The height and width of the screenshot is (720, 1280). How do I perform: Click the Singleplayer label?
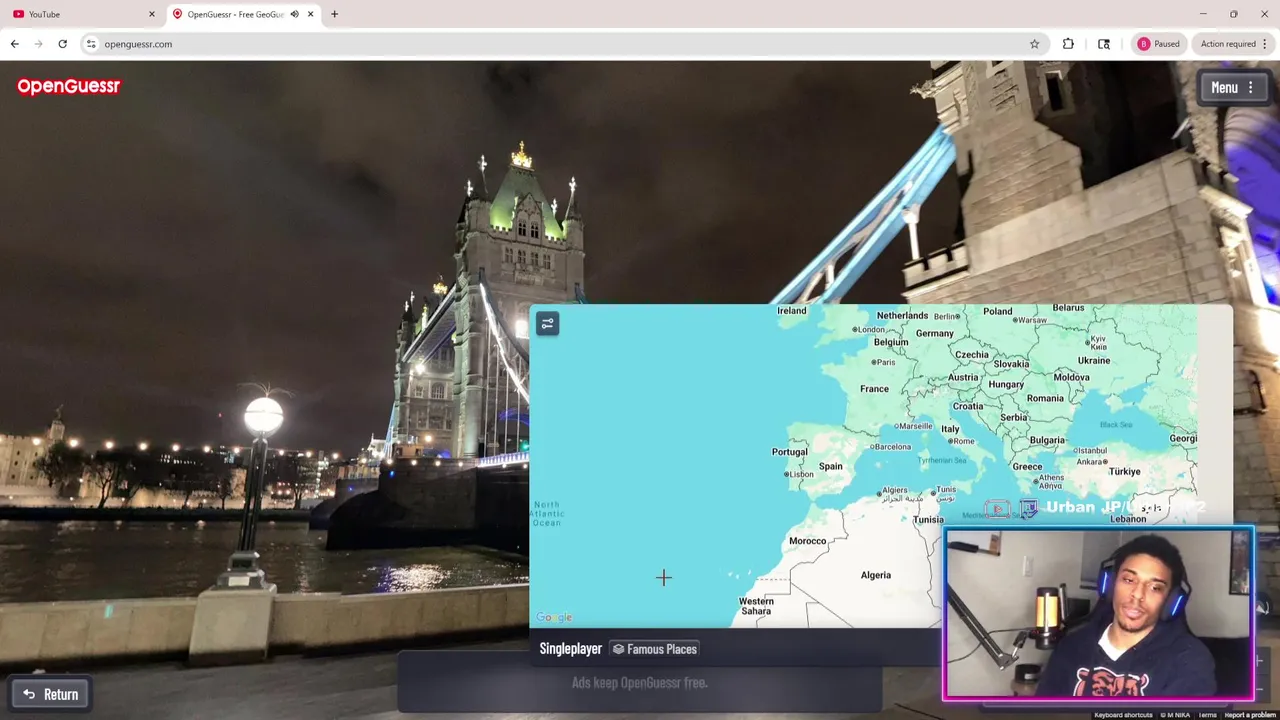coord(570,649)
